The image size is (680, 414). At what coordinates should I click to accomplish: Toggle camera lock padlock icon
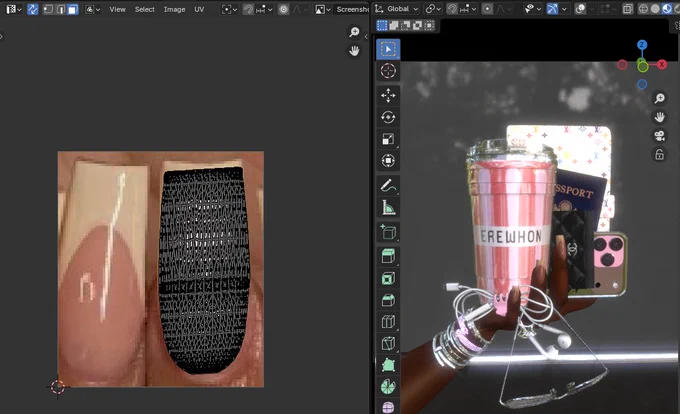[660, 154]
